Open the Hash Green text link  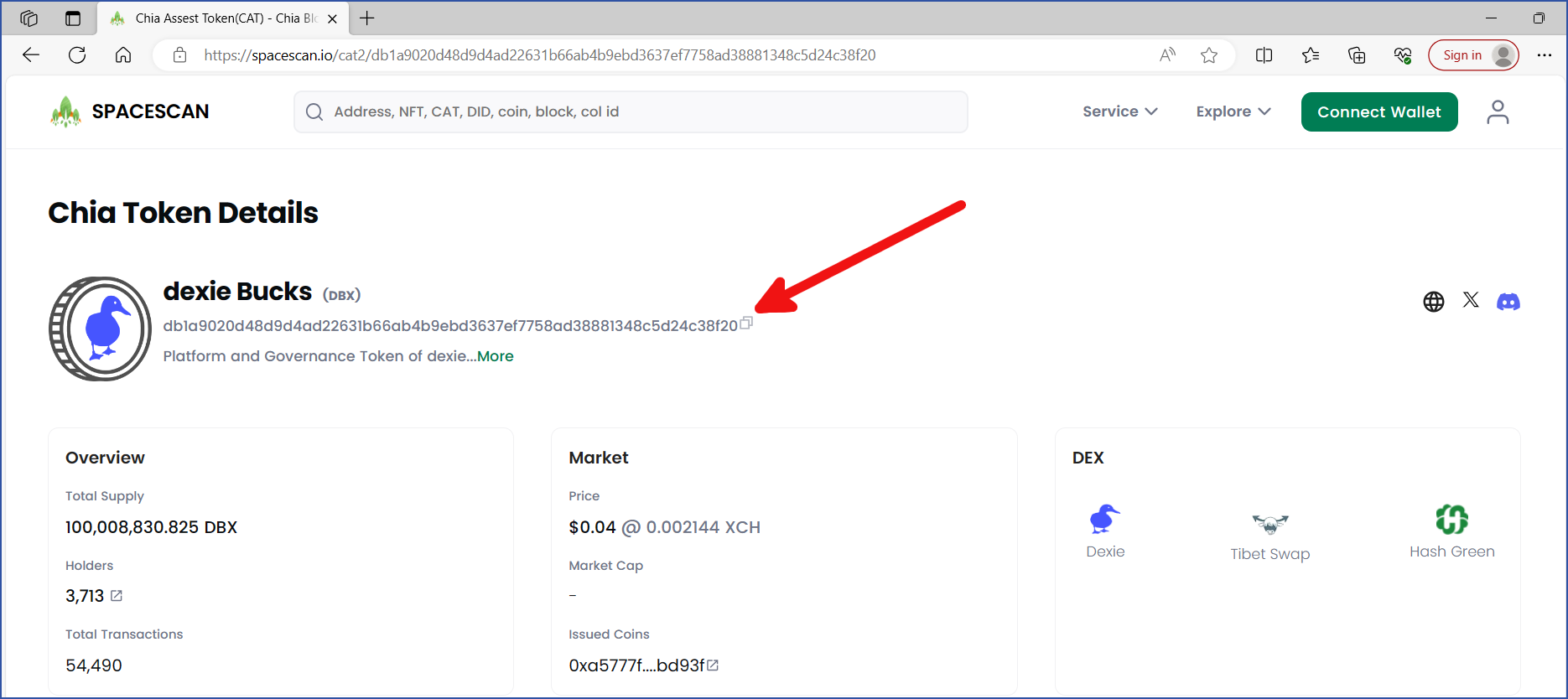click(1452, 551)
